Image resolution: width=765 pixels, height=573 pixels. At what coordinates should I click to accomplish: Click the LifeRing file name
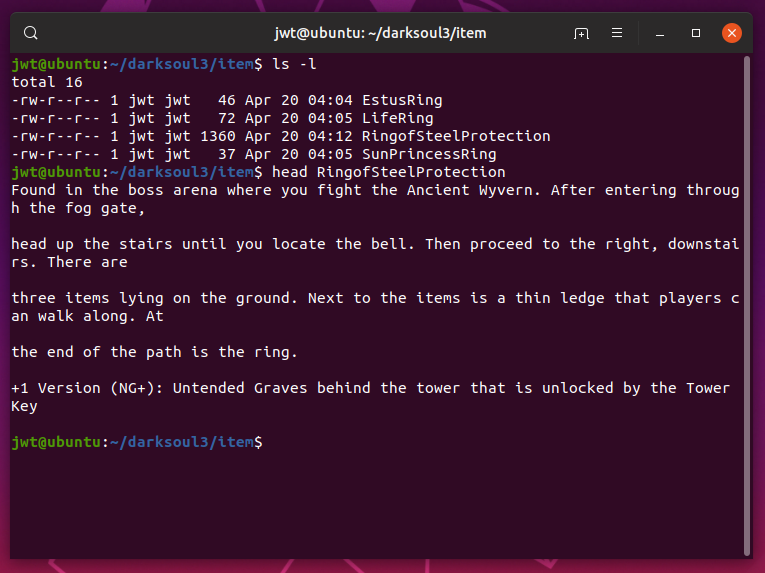click(x=398, y=118)
